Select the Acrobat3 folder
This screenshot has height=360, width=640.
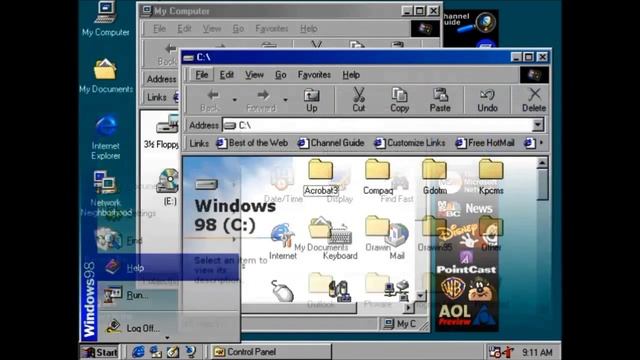[321, 177]
